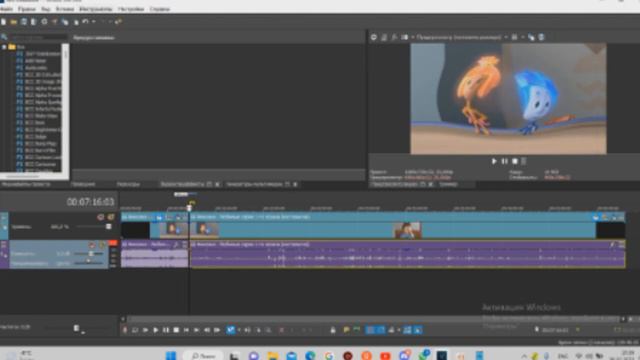Switch to the Триммер tab
Image resolution: width=640 pixels, height=360 pixels.
pos(448,184)
